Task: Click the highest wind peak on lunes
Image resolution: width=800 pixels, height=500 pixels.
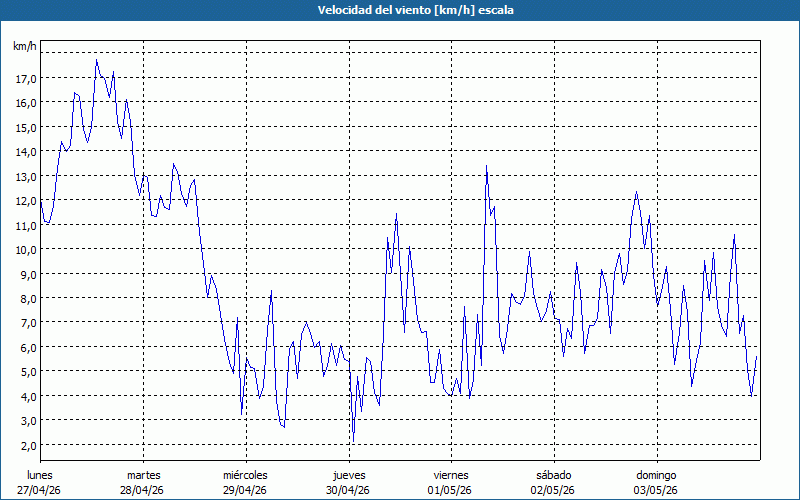Action: point(96,60)
